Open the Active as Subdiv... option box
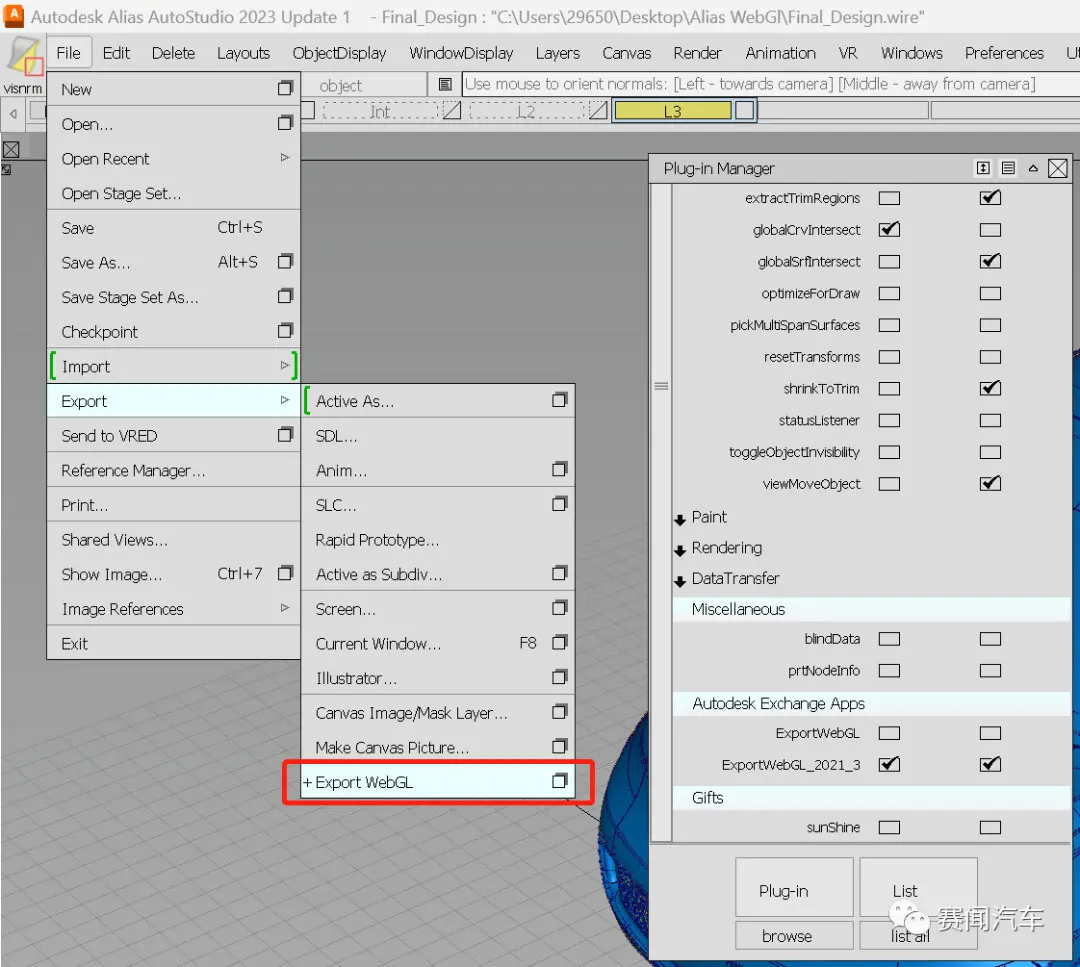1080x967 pixels. [x=560, y=573]
